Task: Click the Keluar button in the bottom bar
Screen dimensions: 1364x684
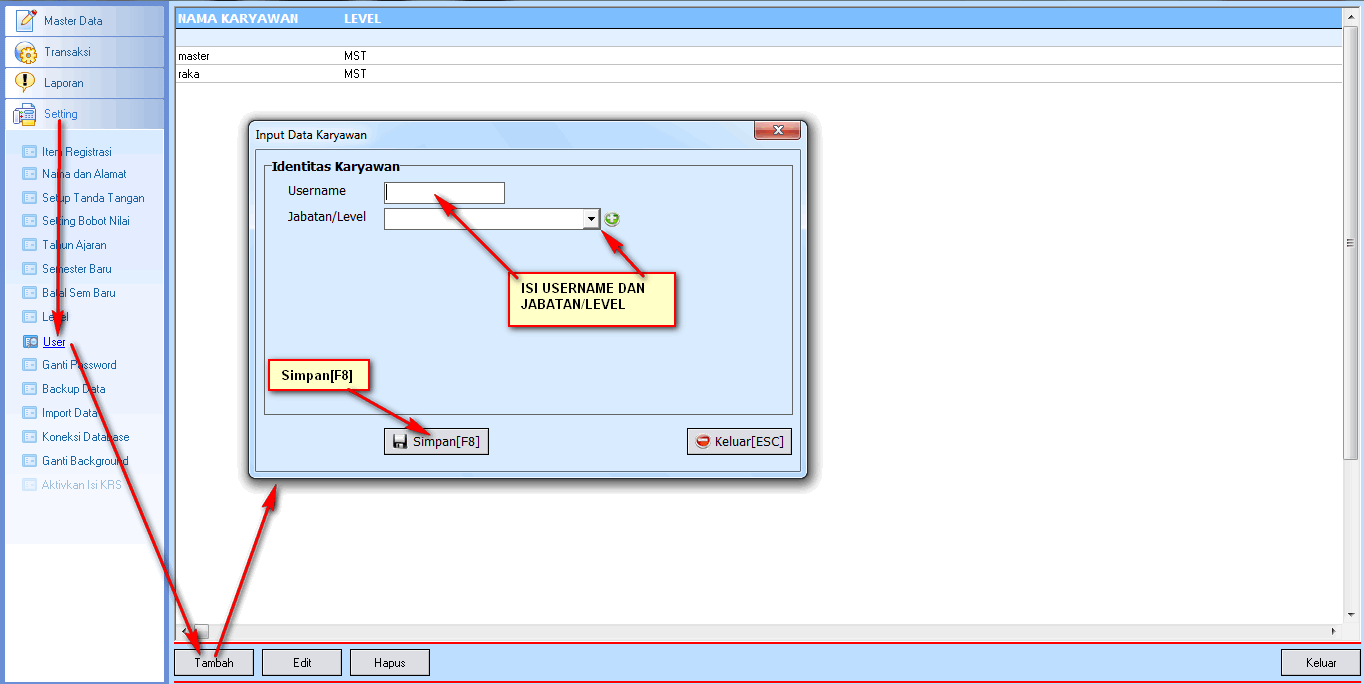Action: (x=1321, y=662)
